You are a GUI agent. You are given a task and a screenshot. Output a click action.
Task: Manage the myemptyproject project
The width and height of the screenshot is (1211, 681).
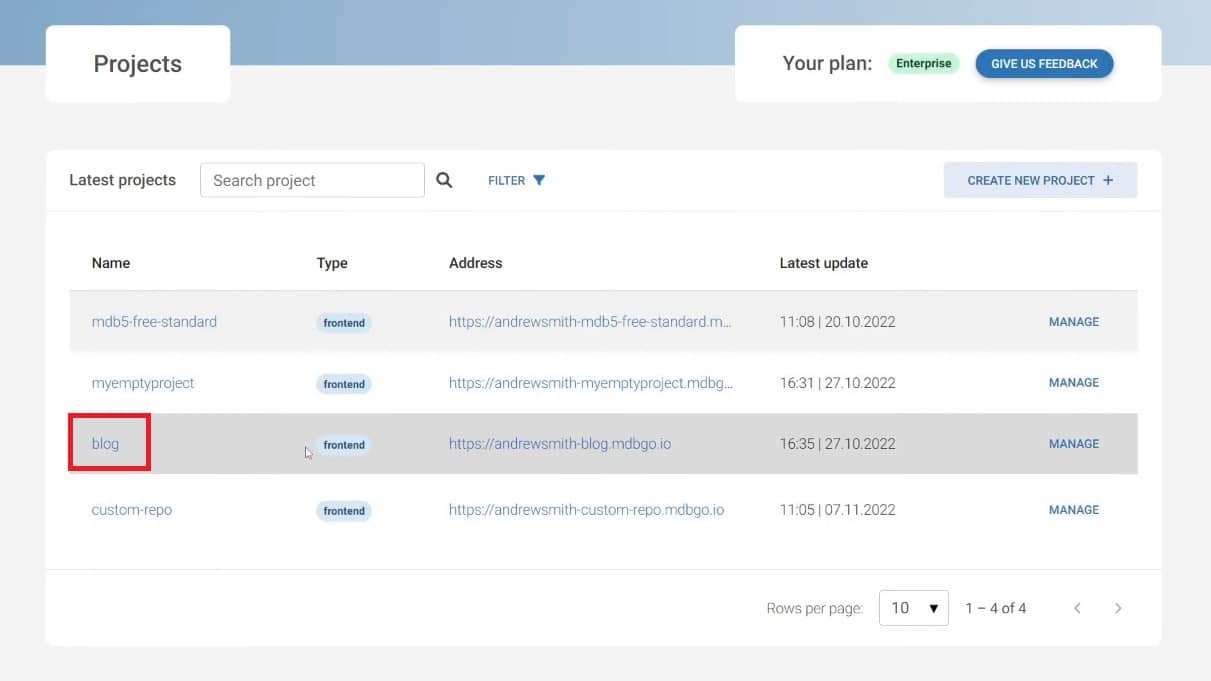pyautogui.click(x=1073, y=383)
